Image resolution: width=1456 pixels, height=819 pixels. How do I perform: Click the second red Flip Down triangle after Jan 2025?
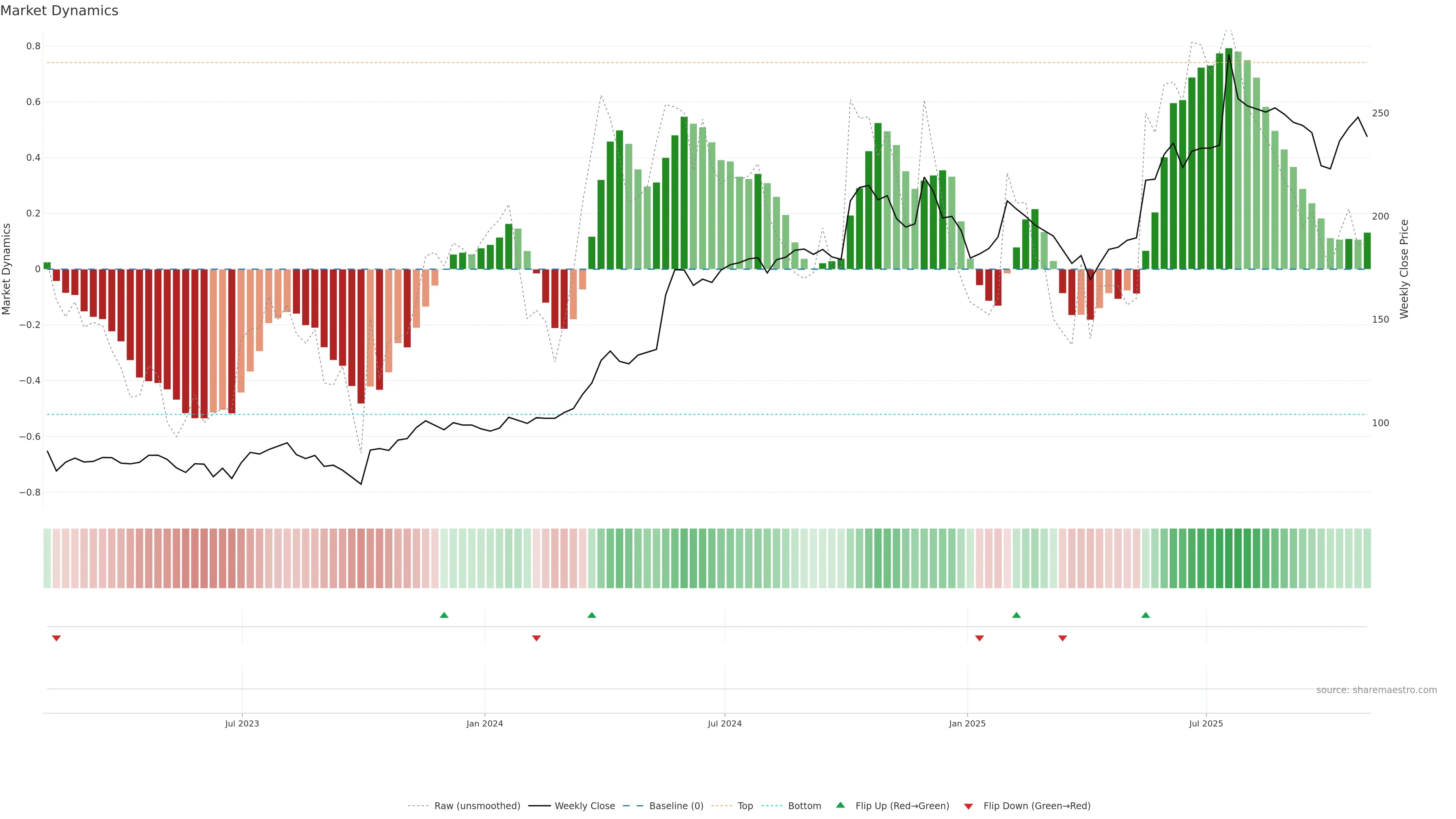(x=1062, y=638)
